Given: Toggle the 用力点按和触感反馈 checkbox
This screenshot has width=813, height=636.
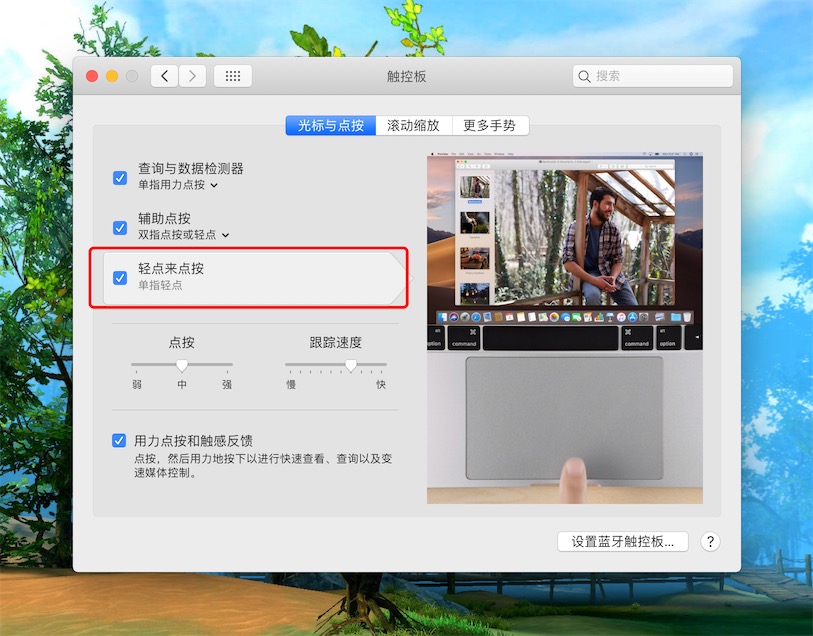Looking at the screenshot, I should coord(119,441).
